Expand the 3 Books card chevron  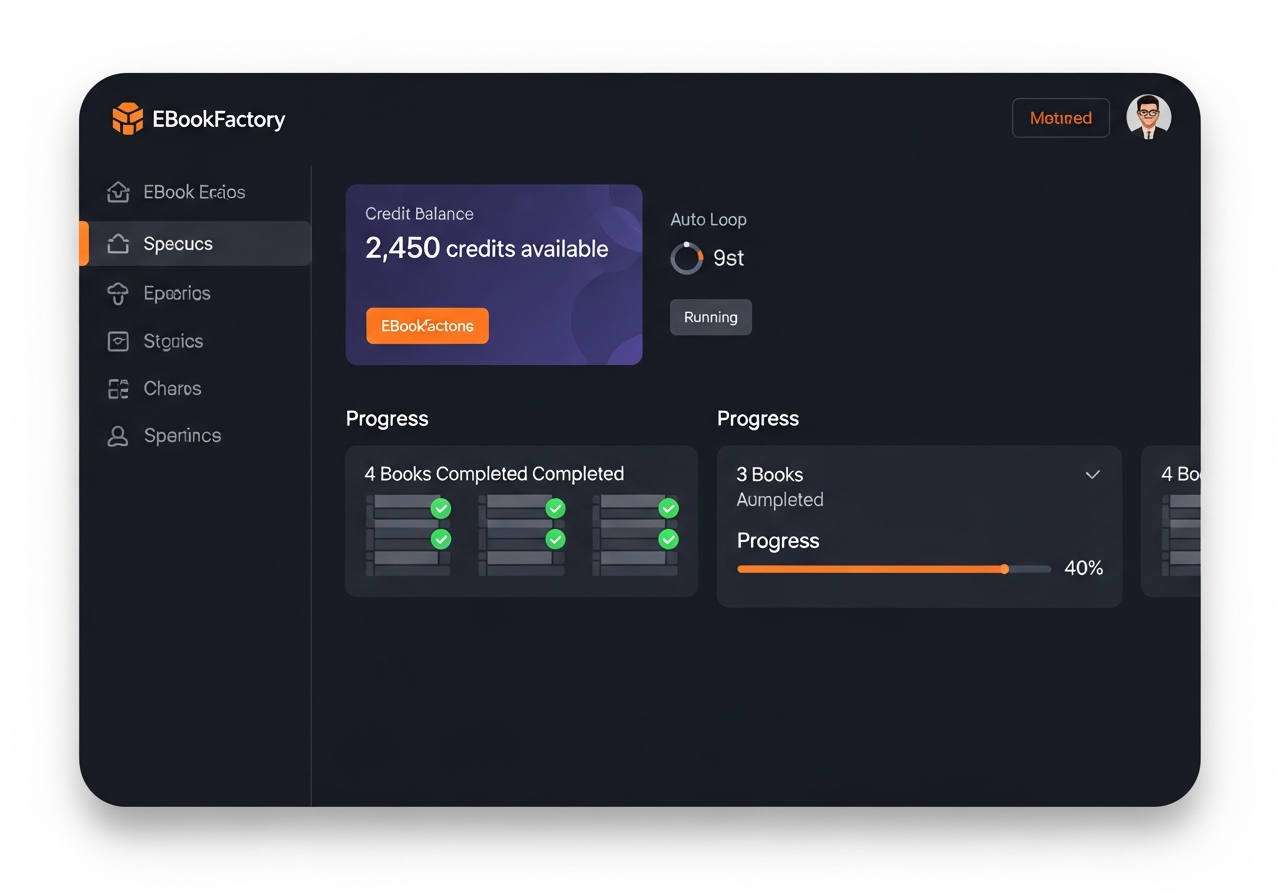[x=1092, y=475]
